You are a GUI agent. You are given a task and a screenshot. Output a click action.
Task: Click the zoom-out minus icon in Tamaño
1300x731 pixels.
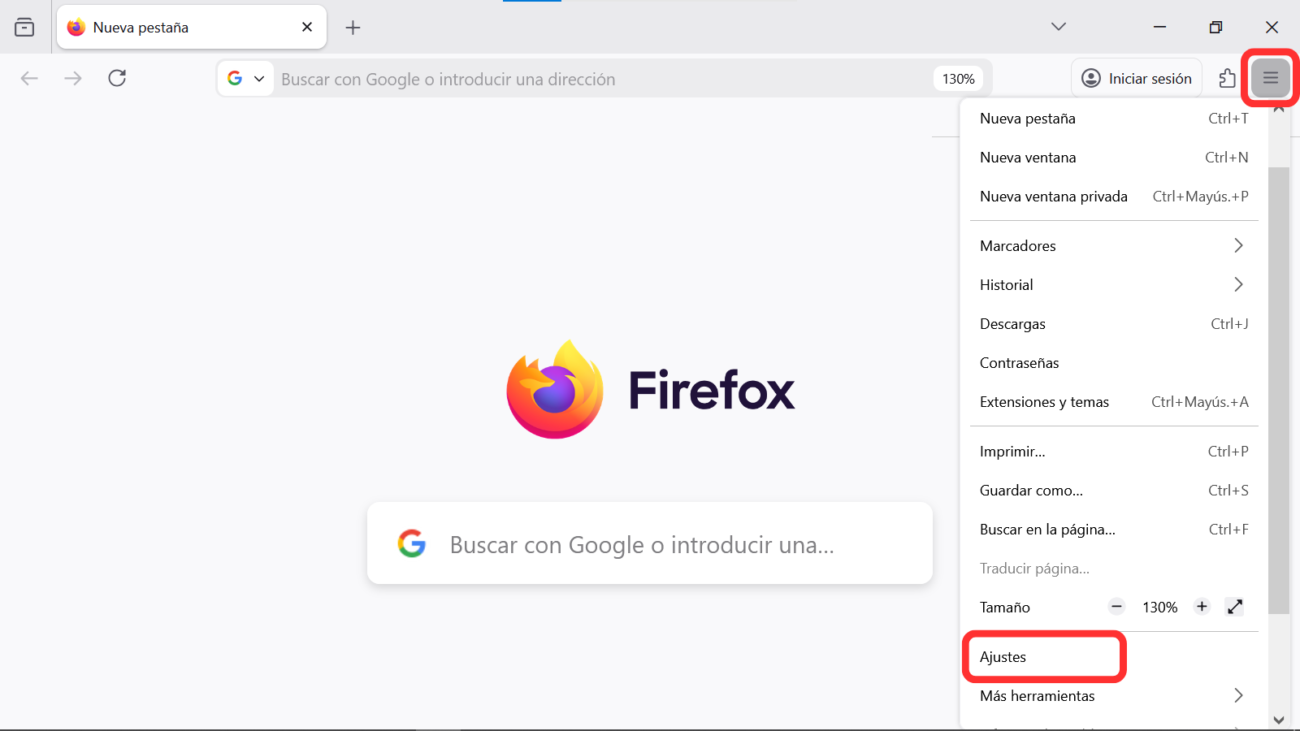point(1117,607)
